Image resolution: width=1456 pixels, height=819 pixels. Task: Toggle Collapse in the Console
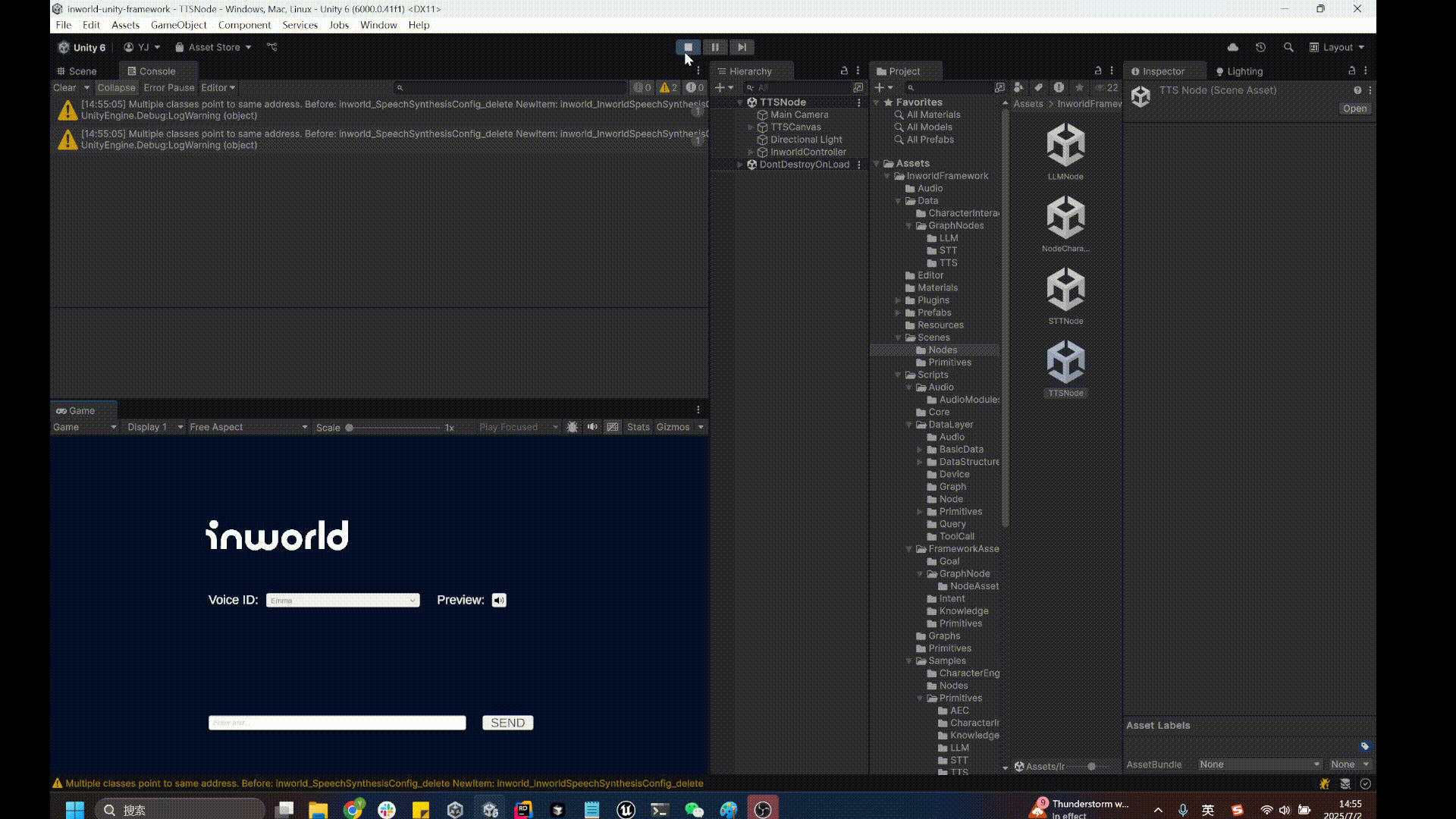pyautogui.click(x=116, y=87)
